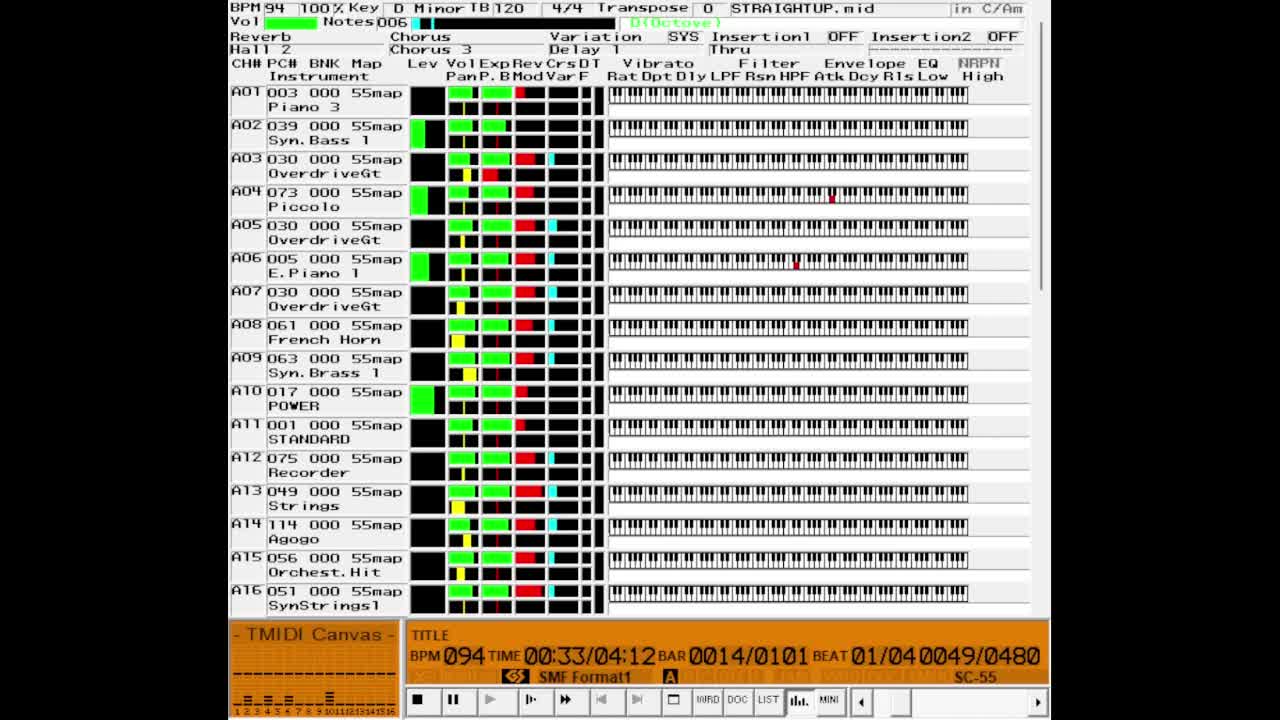The image size is (1280, 720).
Task: Toggle Insertion2 OFF switch
Action: [x=1003, y=36]
